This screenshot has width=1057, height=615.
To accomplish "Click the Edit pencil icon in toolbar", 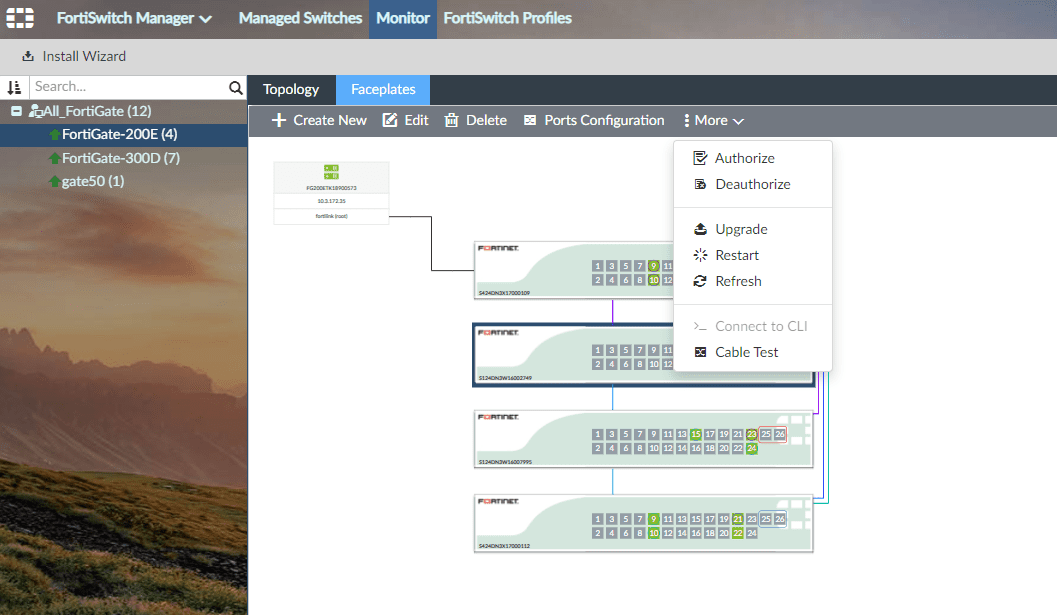I will 390,120.
